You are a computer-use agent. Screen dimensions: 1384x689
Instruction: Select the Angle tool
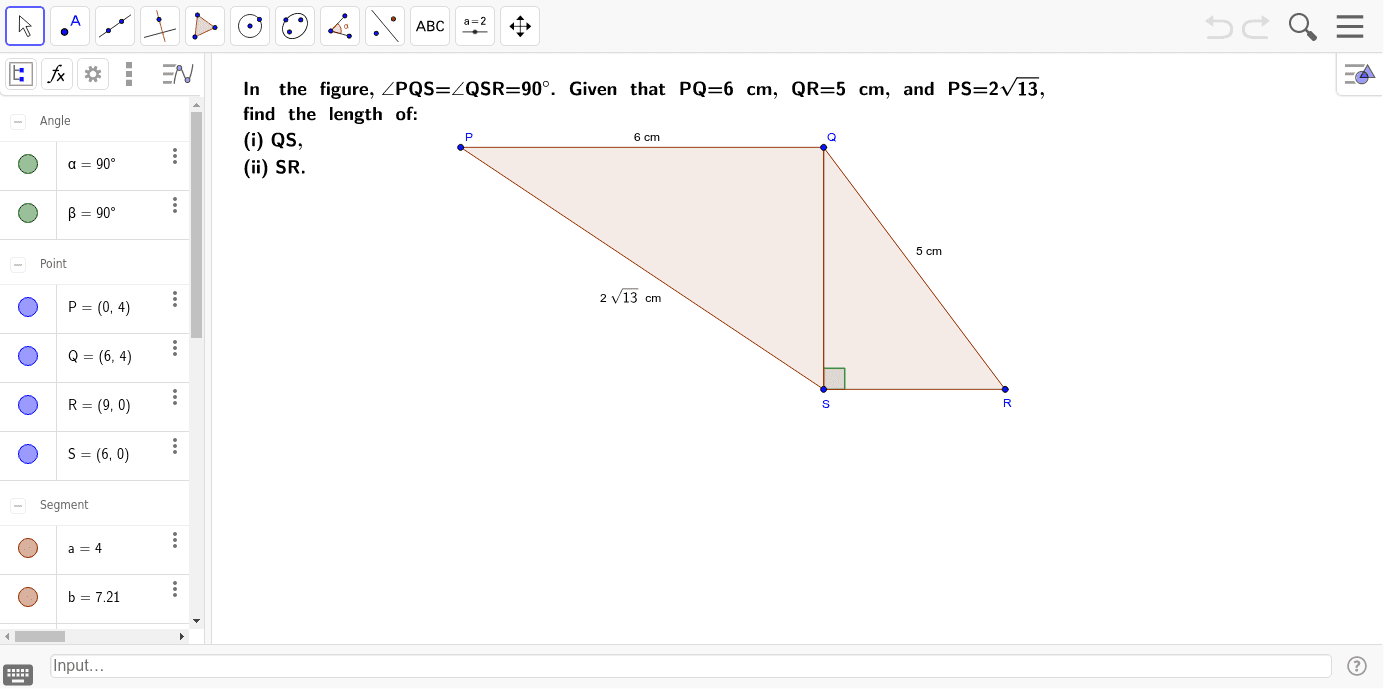click(340, 26)
